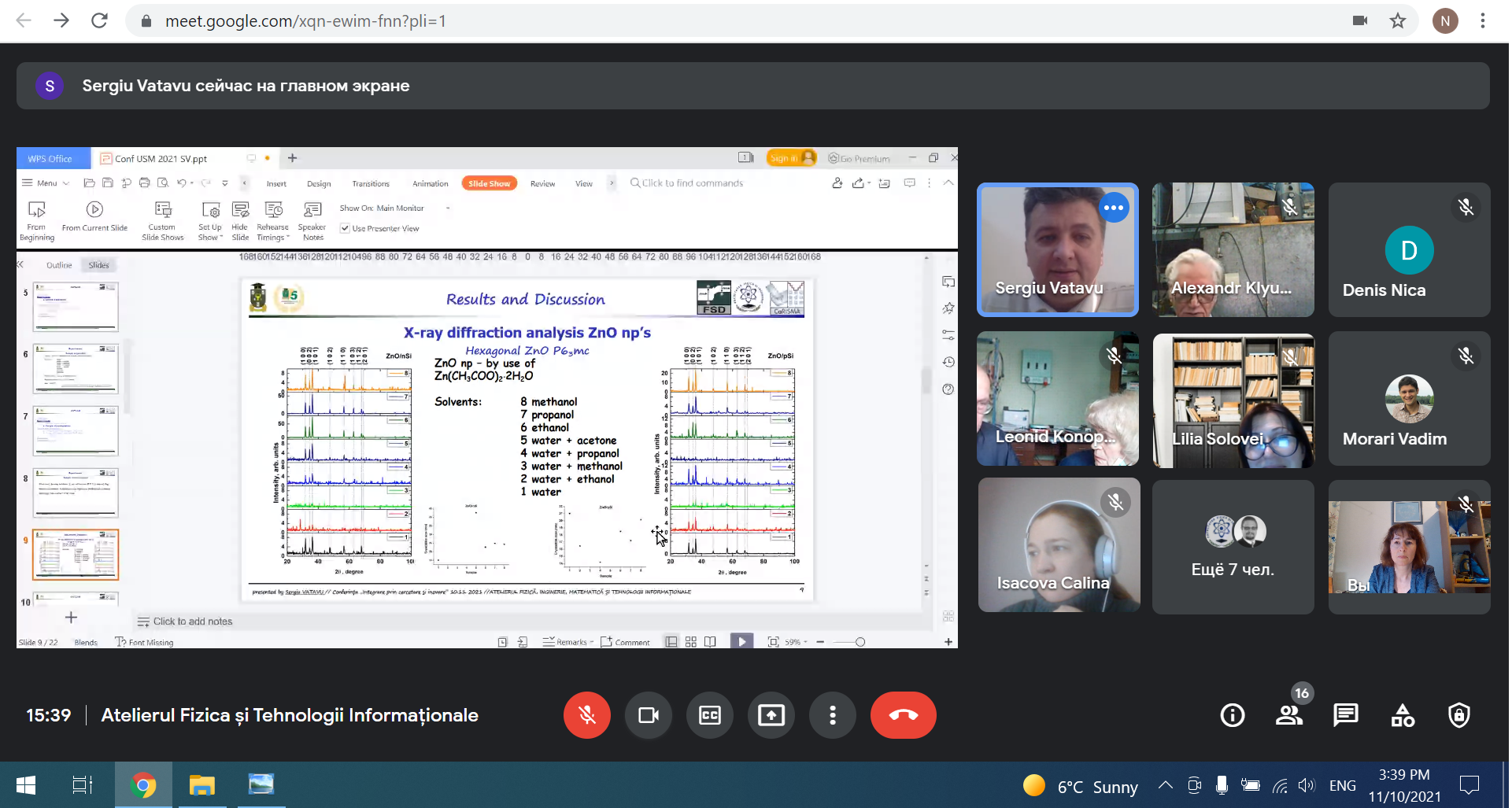Show the participants list
Image resolution: width=1512 pixels, height=808 pixels.
[x=1288, y=715]
